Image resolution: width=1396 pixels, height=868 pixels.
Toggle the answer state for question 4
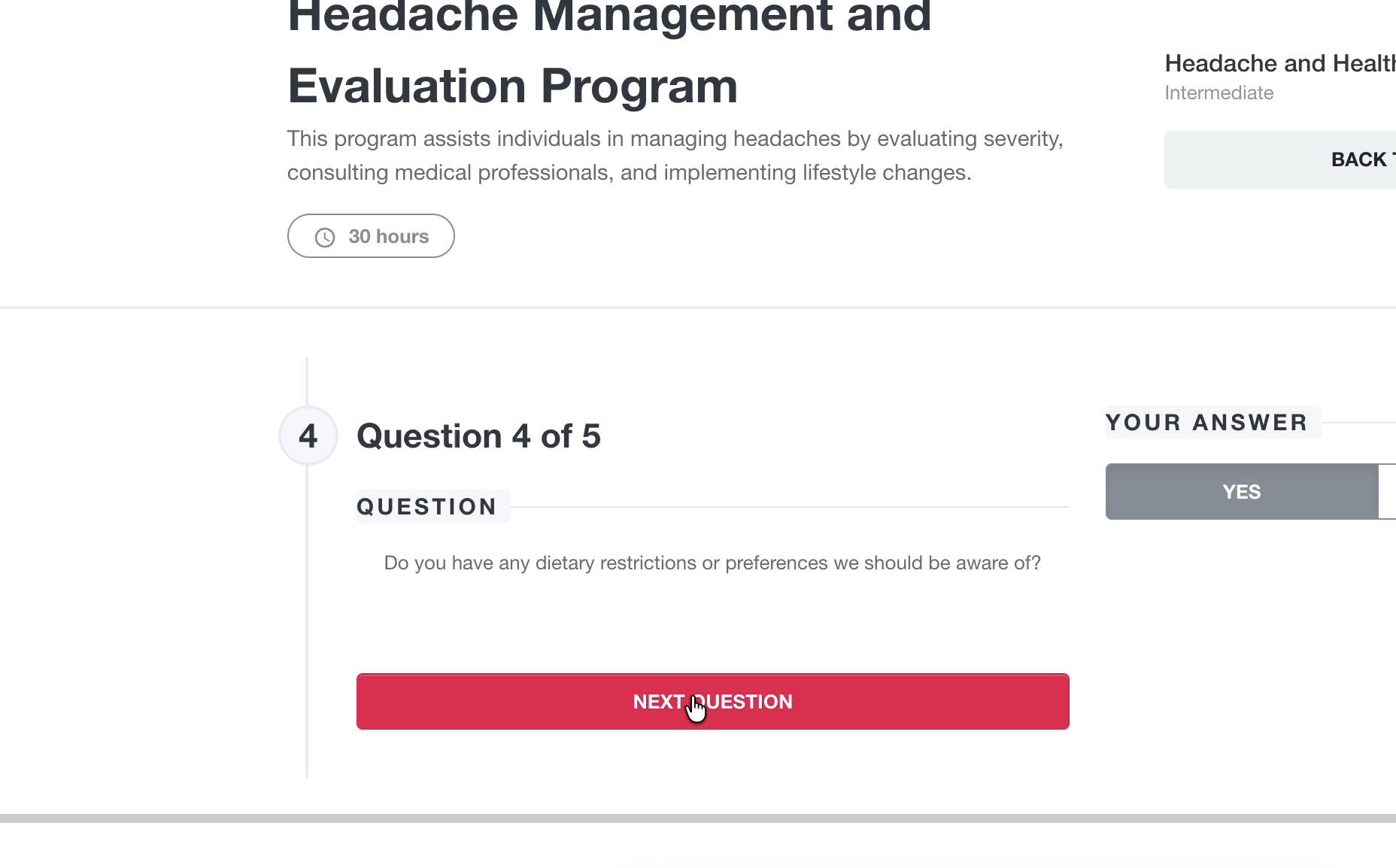tap(1242, 491)
